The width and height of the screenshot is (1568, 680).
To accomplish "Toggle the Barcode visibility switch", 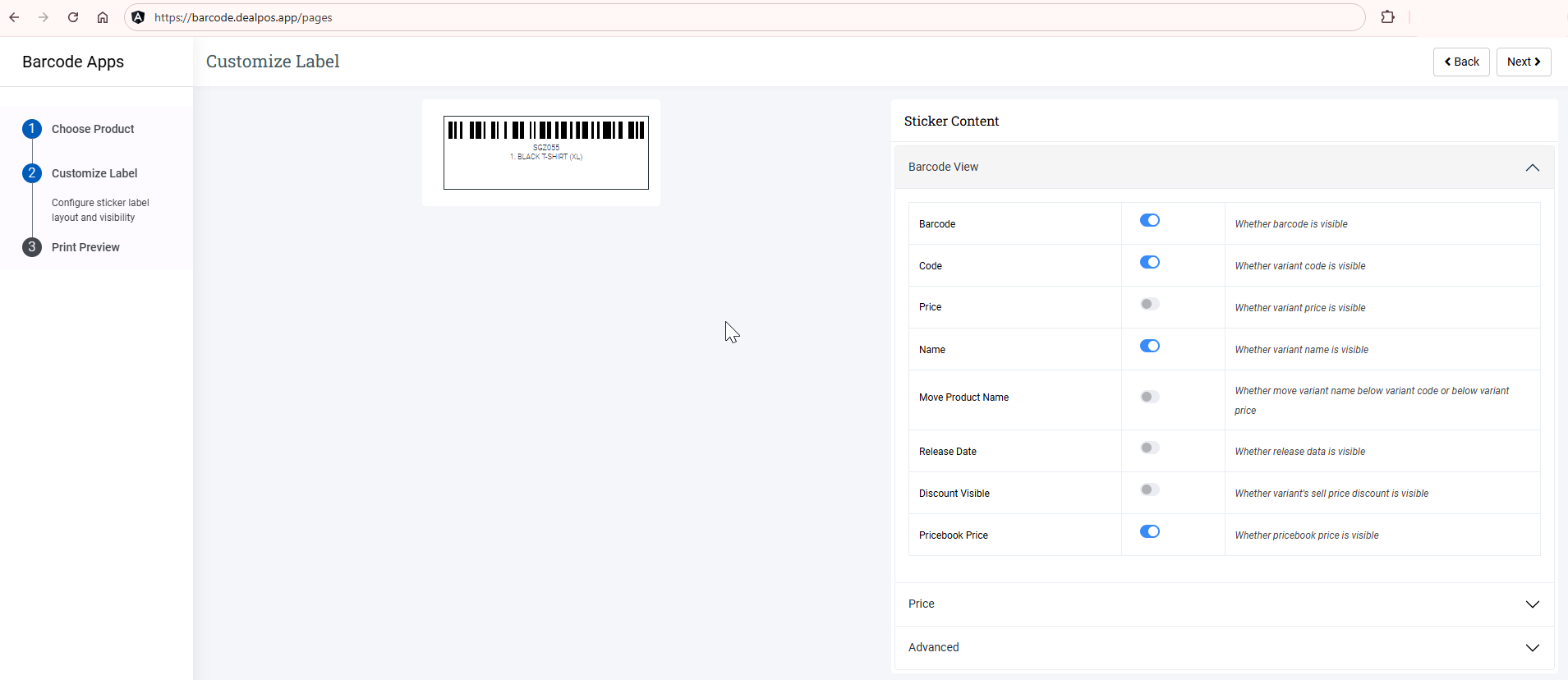I will coord(1150,220).
